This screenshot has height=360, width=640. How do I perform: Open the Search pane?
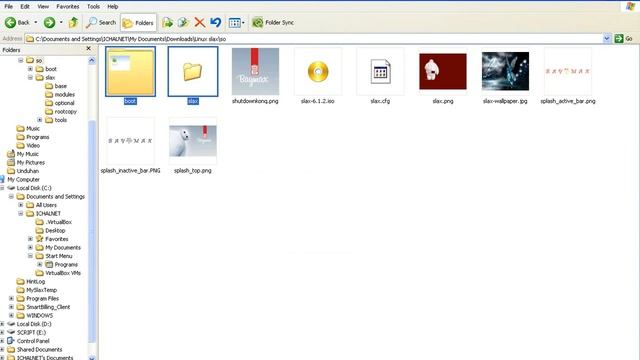pyautogui.click(x=101, y=22)
